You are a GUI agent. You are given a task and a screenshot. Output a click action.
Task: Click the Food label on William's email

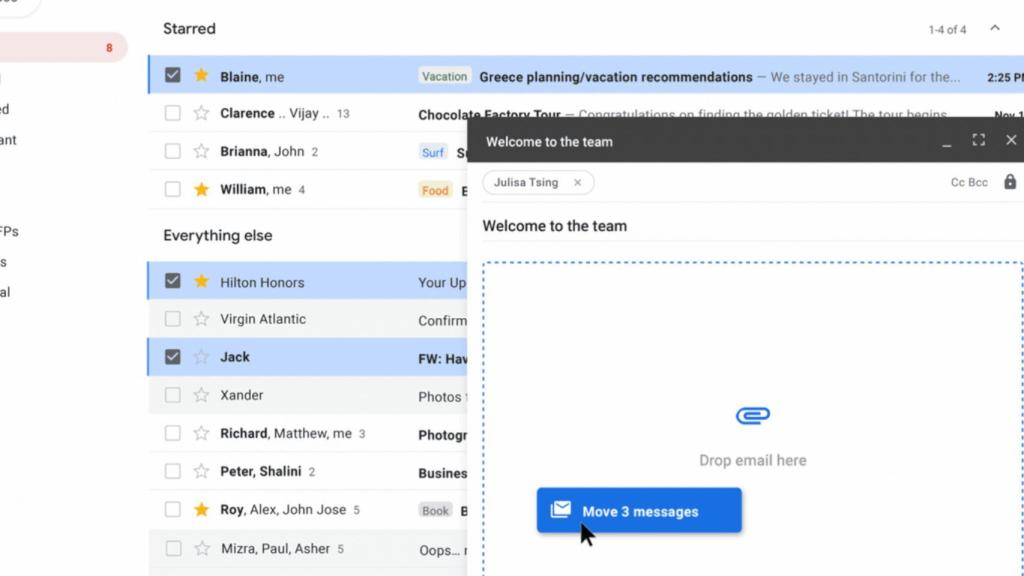point(435,190)
